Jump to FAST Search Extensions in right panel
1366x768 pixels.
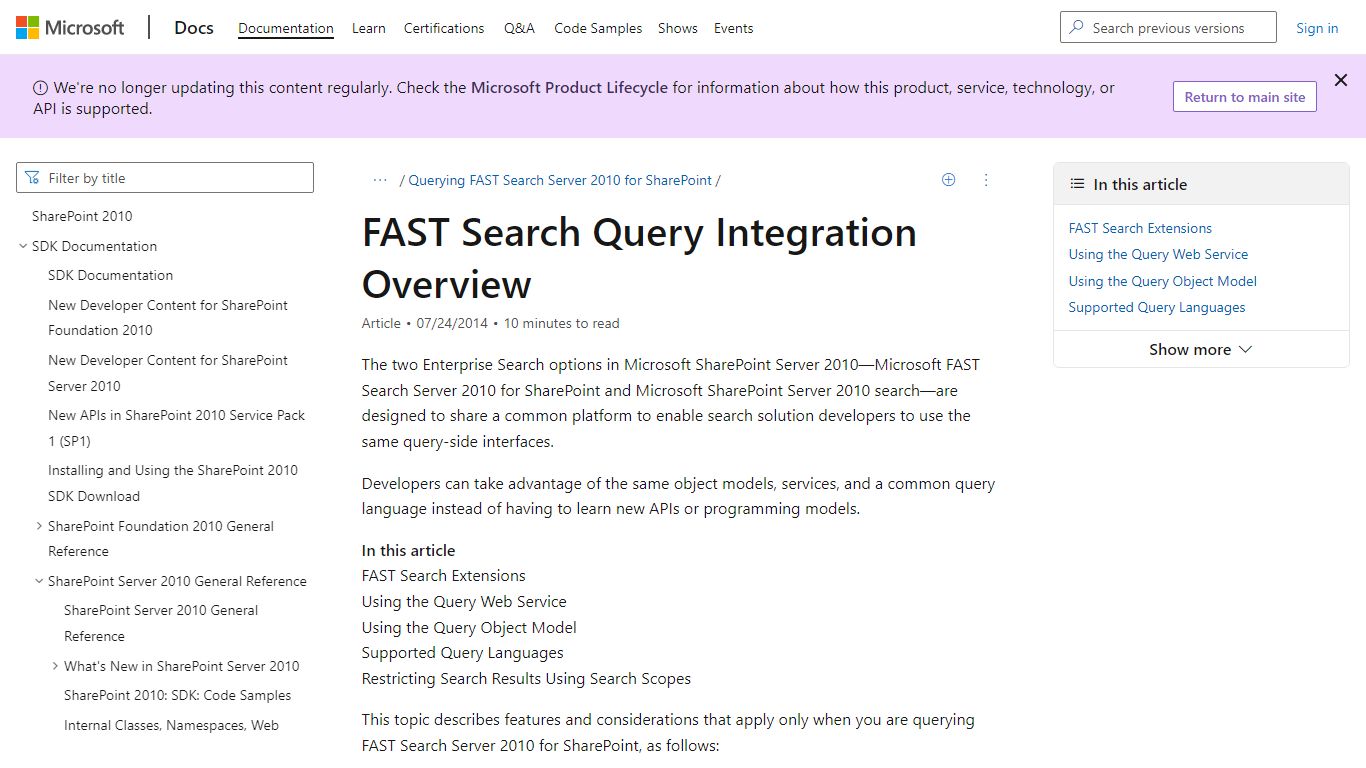tap(1140, 228)
